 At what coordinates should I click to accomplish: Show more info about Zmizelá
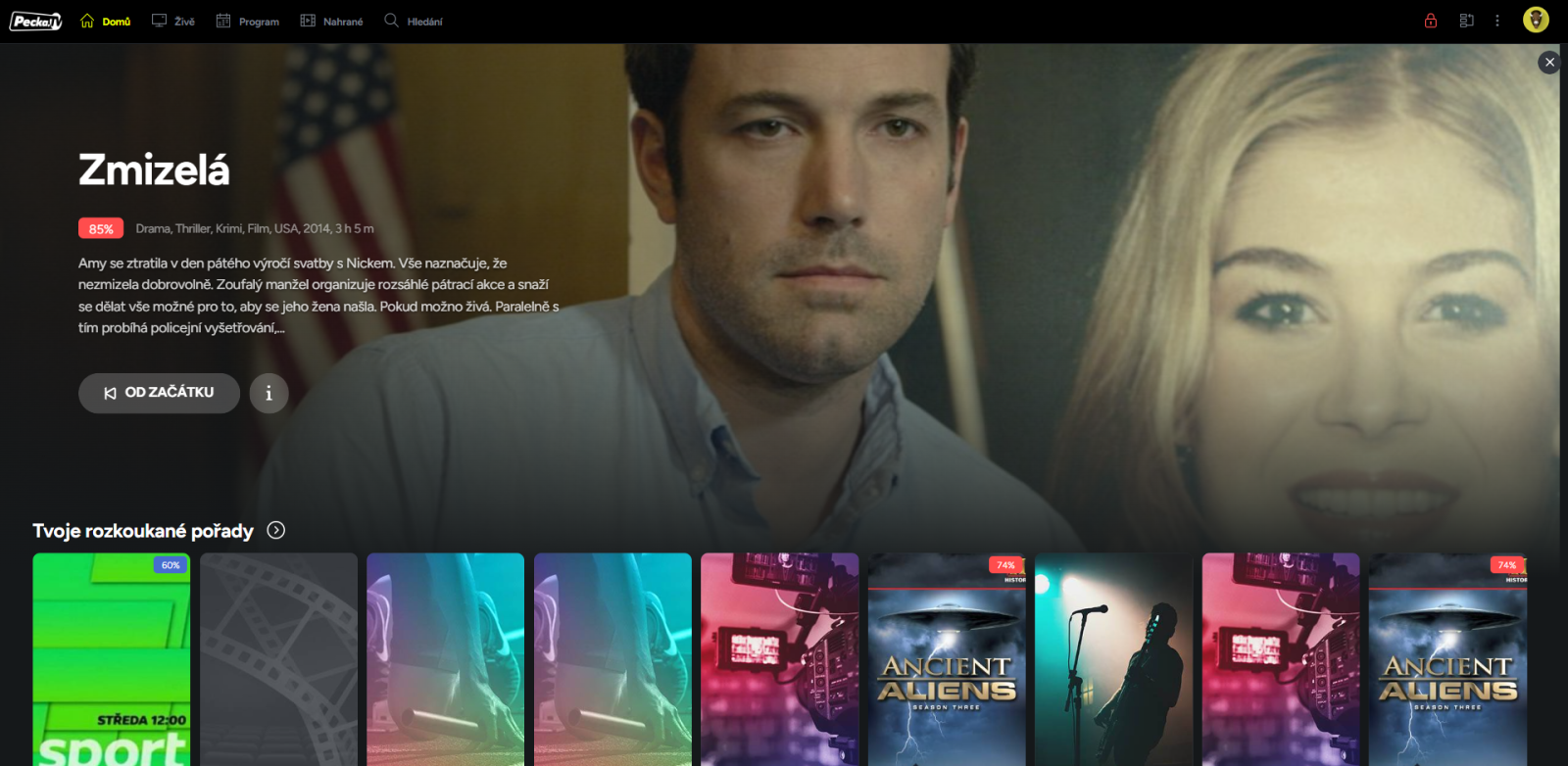pos(269,393)
